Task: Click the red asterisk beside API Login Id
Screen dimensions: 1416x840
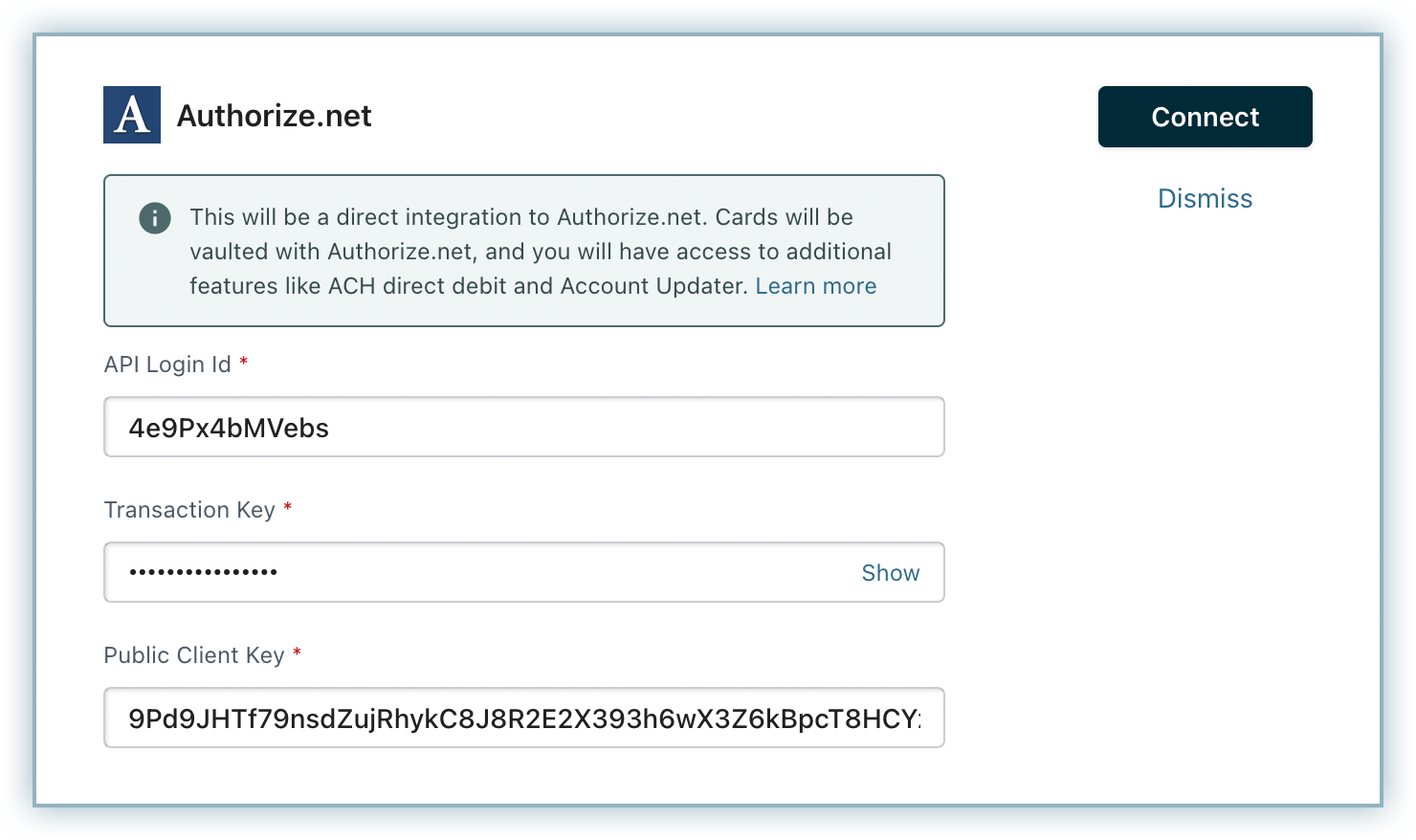Action: (x=244, y=363)
